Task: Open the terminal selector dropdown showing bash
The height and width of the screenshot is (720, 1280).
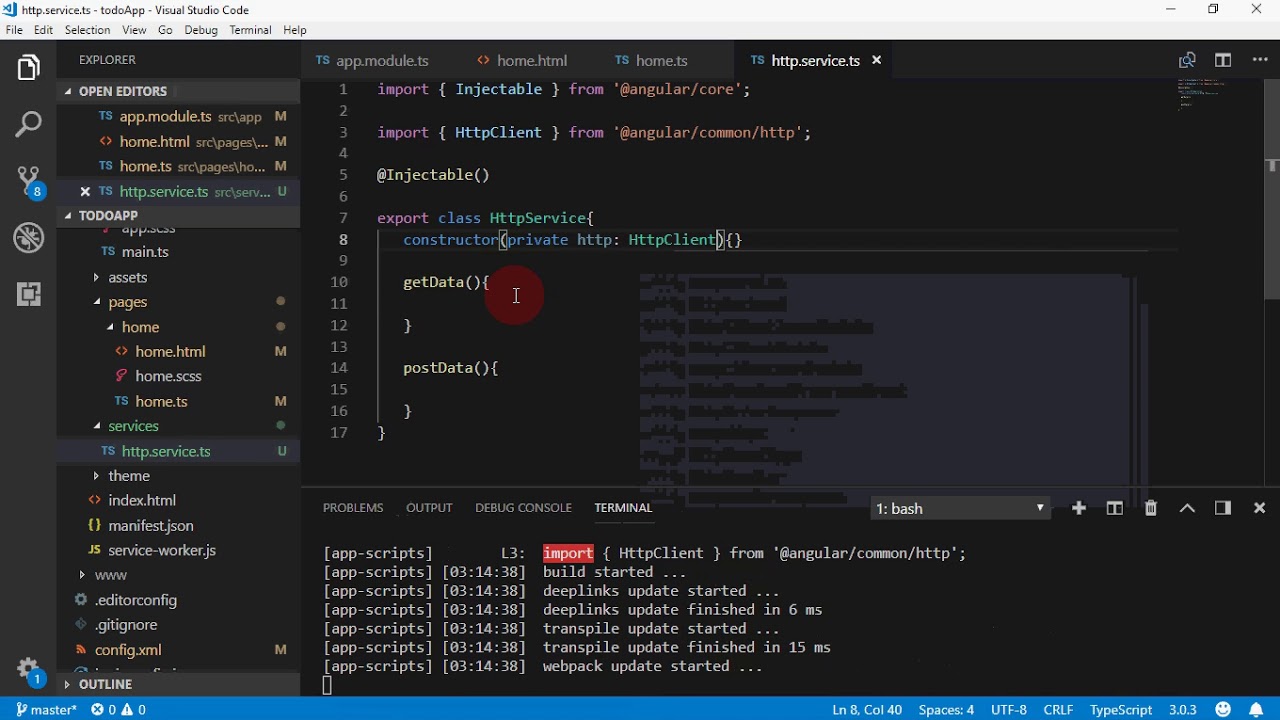Action: pos(960,509)
